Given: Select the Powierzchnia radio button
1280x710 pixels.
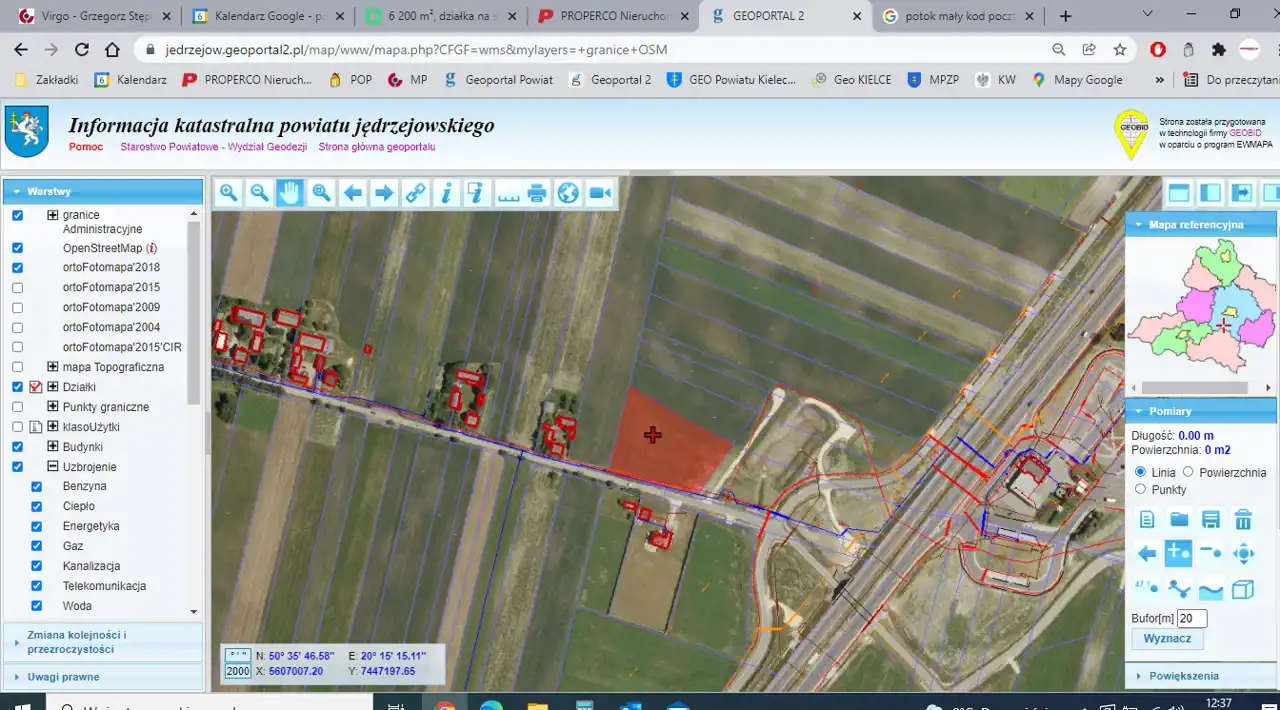Looking at the screenshot, I should click(1189, 472).
